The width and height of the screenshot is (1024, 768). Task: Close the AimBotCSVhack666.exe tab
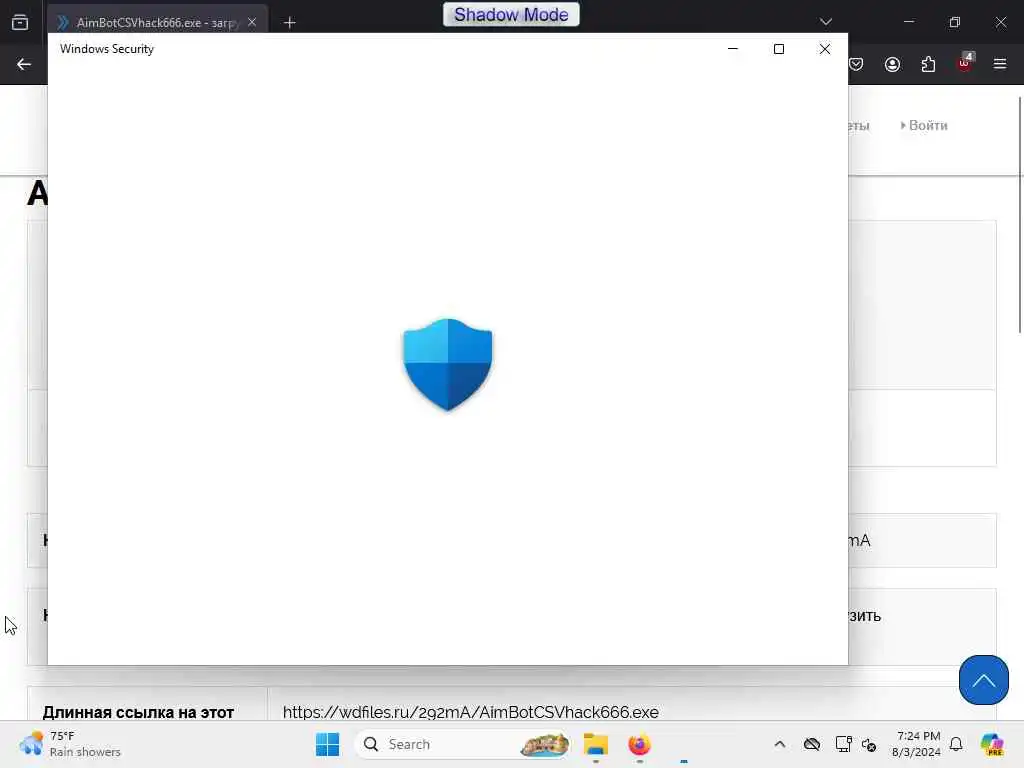click(252, 22)
